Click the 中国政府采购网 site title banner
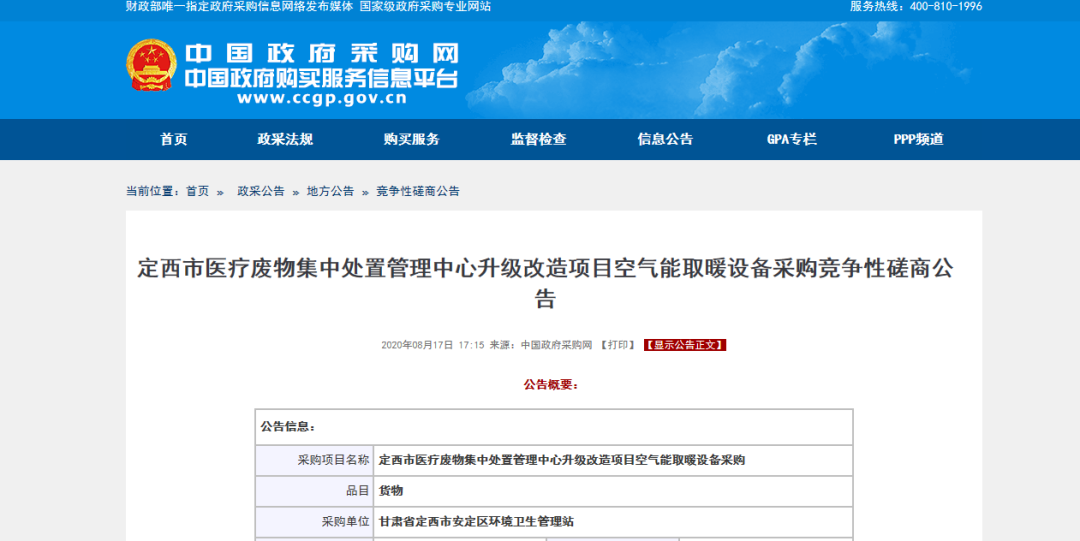 [x=322, y=54]
